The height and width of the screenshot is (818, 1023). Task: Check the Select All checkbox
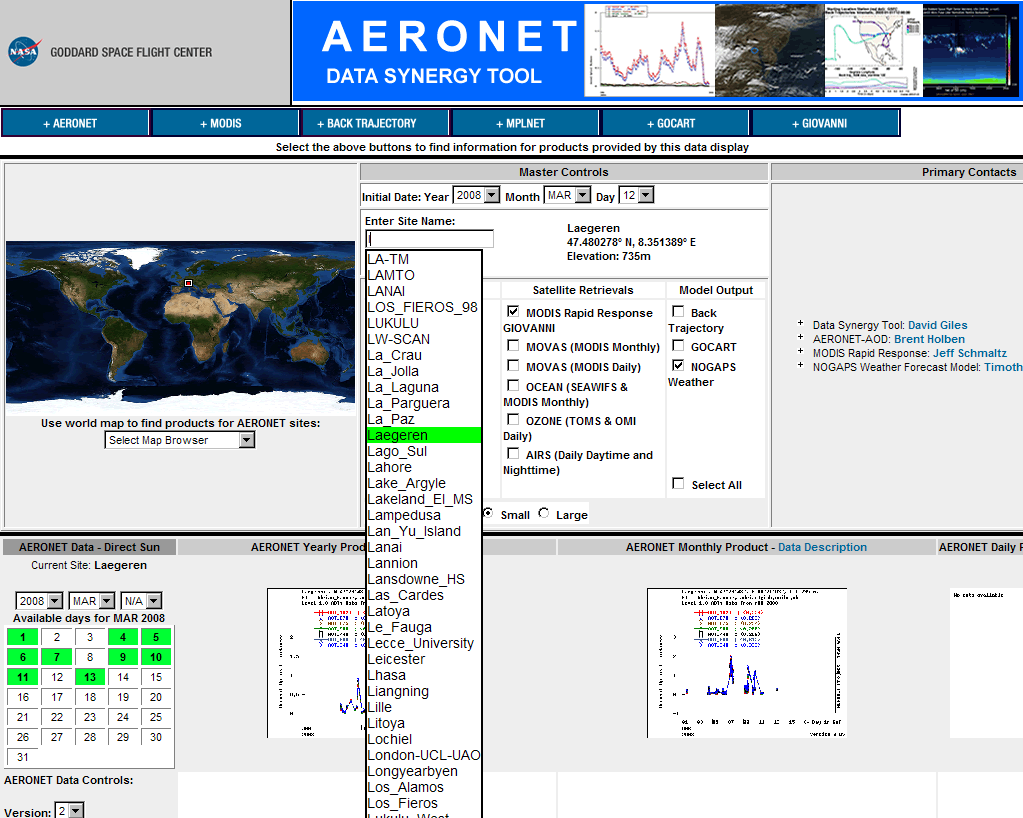point(679,484)
